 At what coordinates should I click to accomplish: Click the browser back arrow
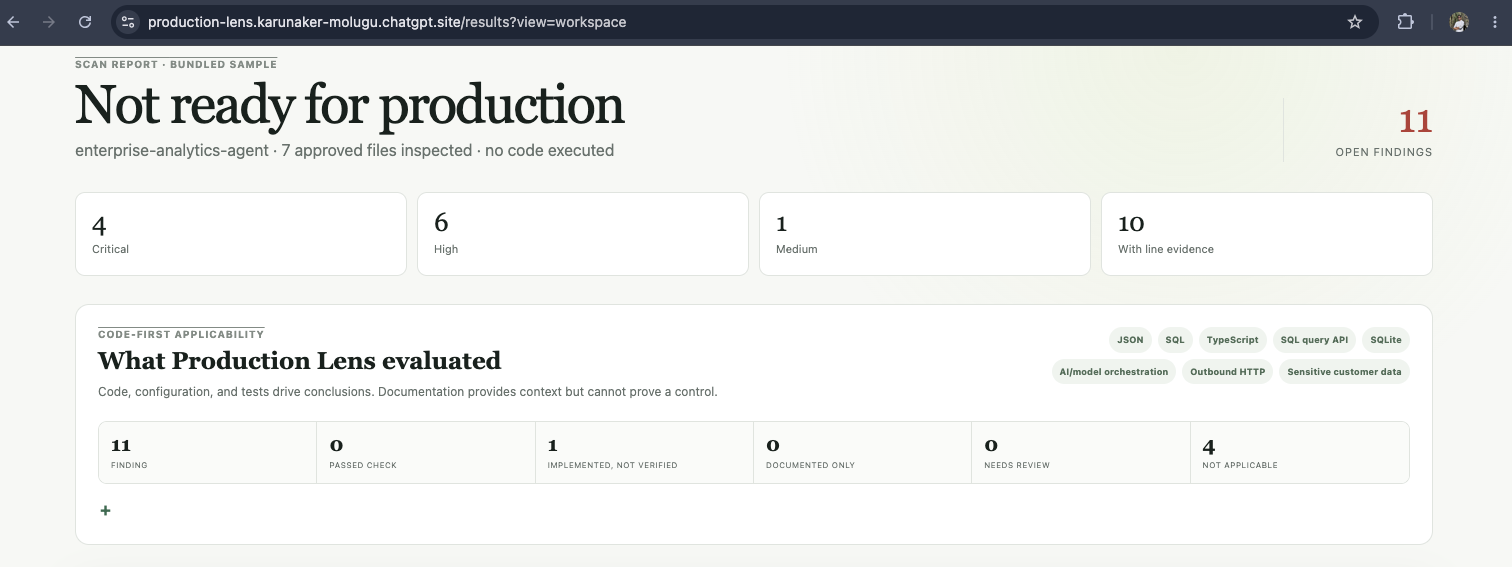coord(14,22)
